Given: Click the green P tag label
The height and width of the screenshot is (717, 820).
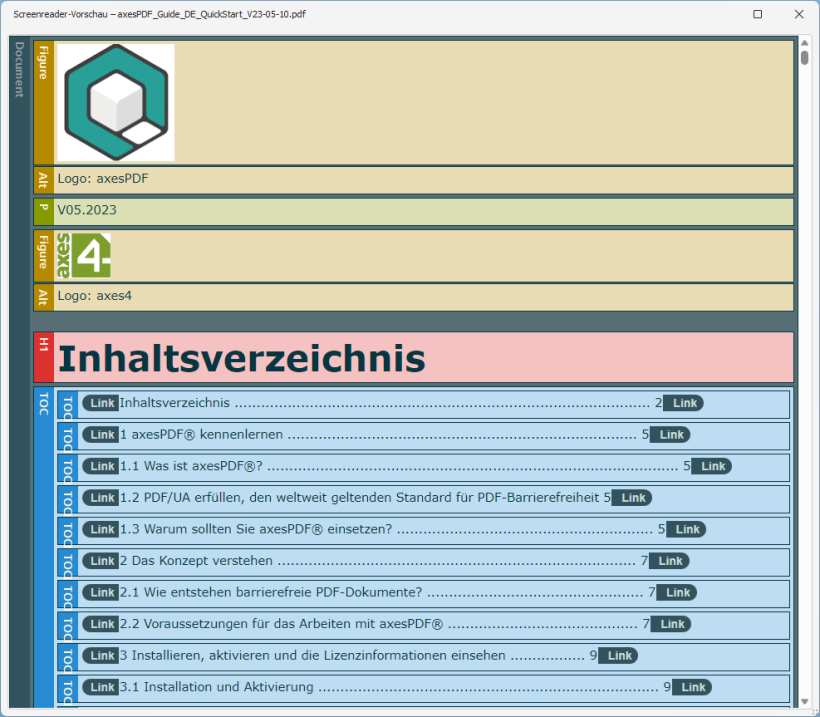Looking at the screenshot, I should [44, 212].
